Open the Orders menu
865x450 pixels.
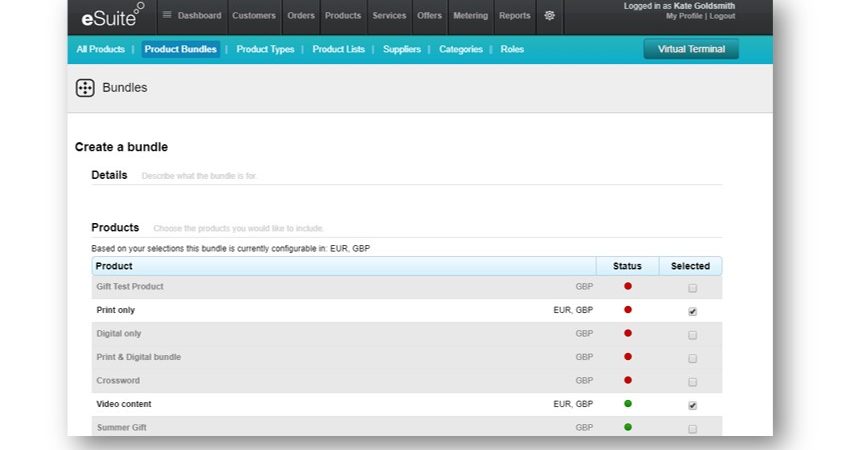[301, 15]
